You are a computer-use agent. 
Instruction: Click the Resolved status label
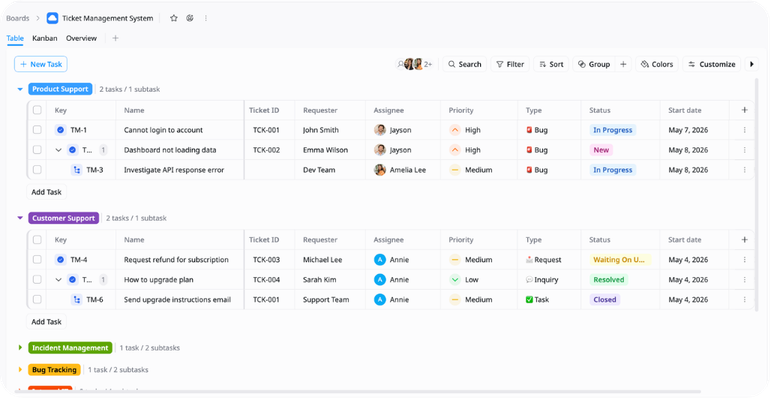point(609,279)
